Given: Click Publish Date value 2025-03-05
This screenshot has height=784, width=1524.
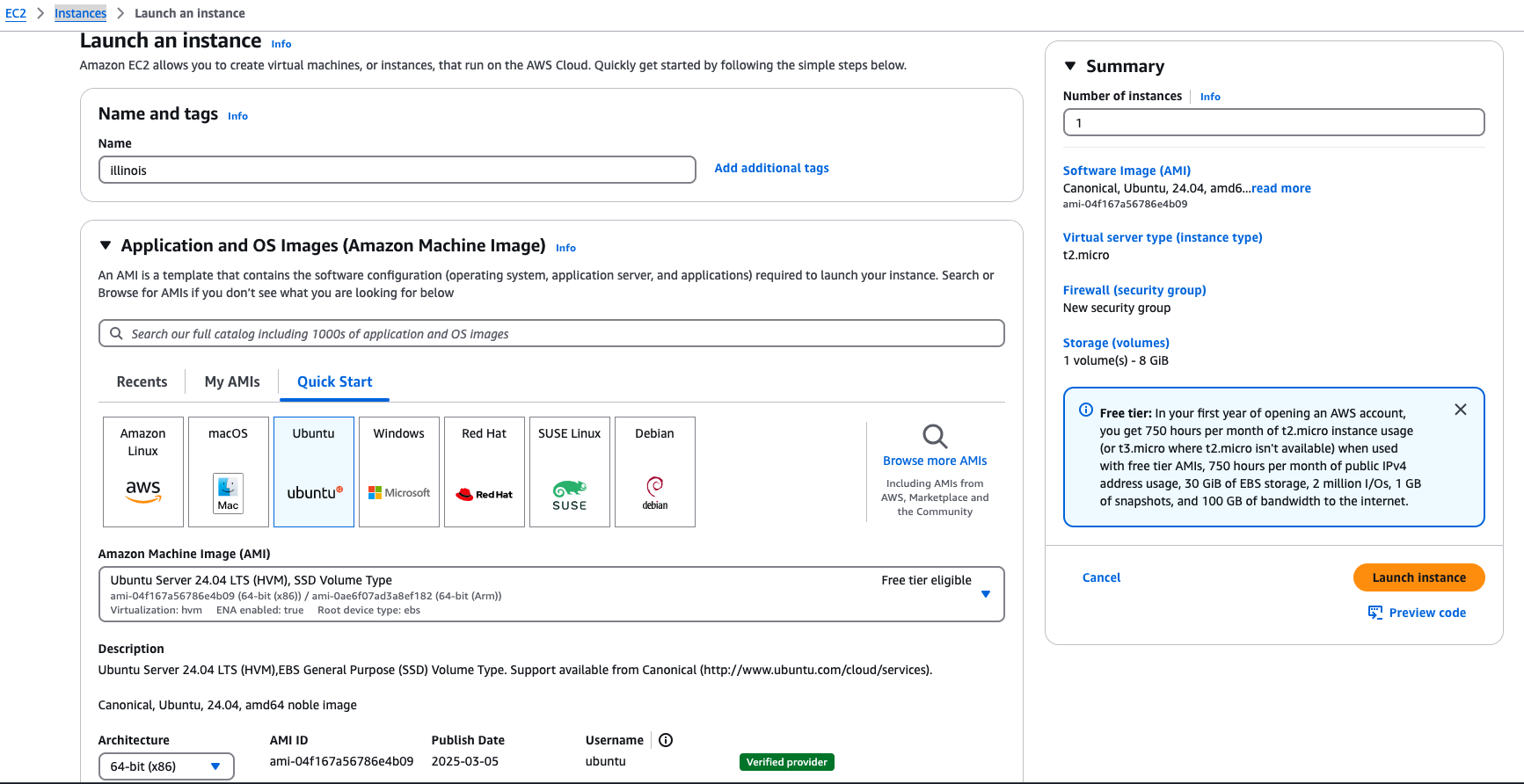Looking at the screenshot, I should click(464, 761).
